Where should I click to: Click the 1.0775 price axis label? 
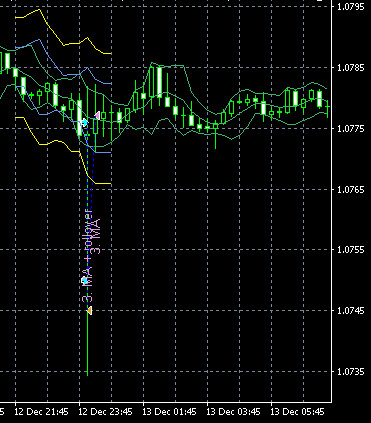click(351, 129)
